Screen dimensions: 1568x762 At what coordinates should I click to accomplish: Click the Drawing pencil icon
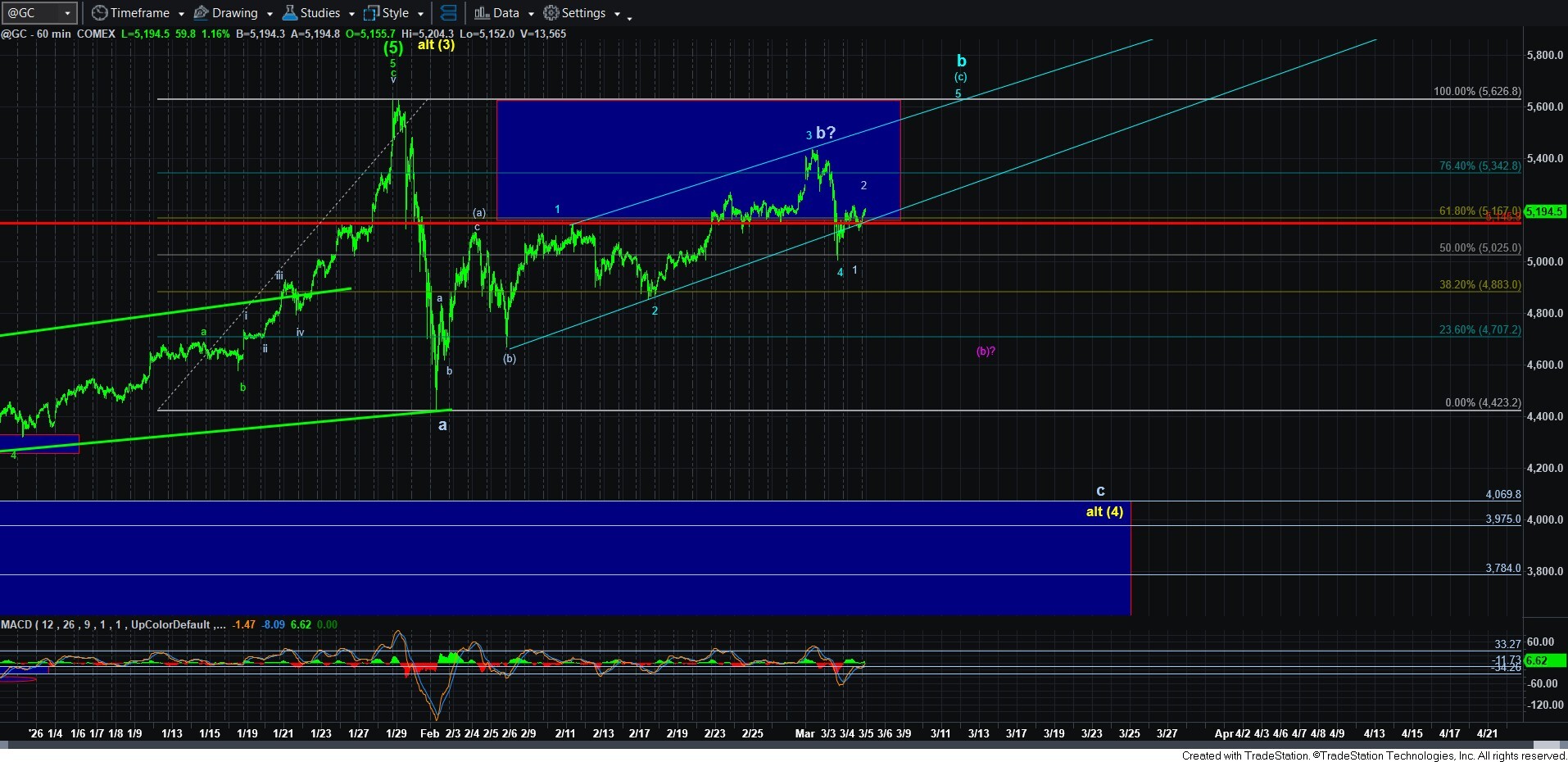point(201,13)
